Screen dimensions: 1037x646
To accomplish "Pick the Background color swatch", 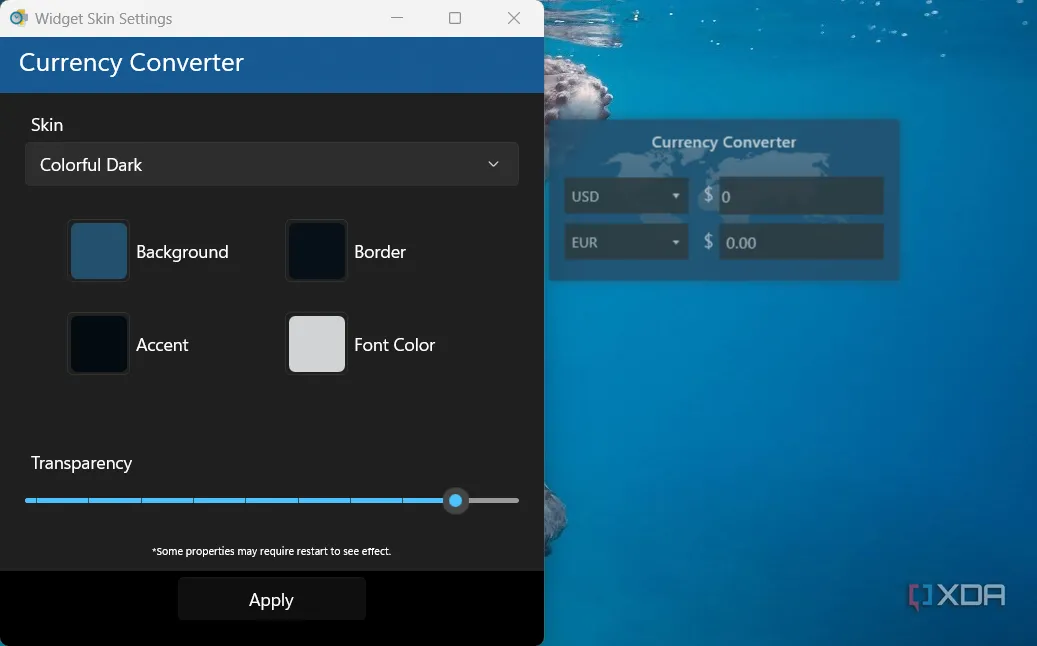I will (99, 251).
